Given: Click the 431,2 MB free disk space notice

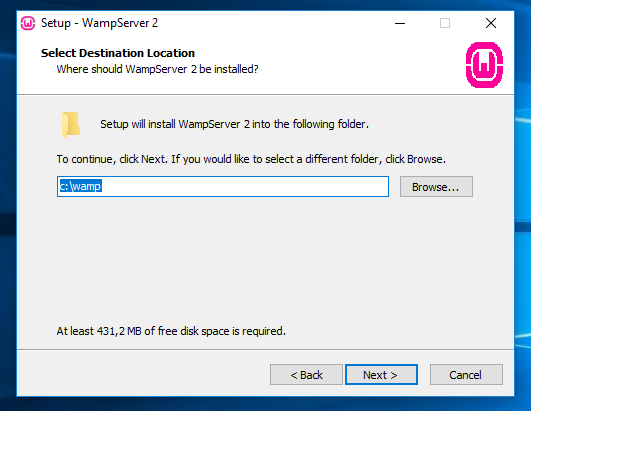Looking at the screenshot, I should point(171,331).
